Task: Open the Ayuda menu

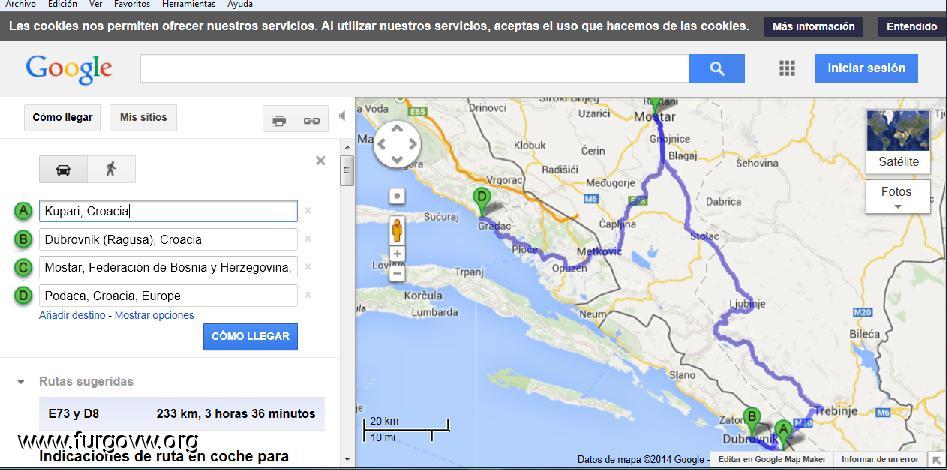Action: tap(240, 4)
